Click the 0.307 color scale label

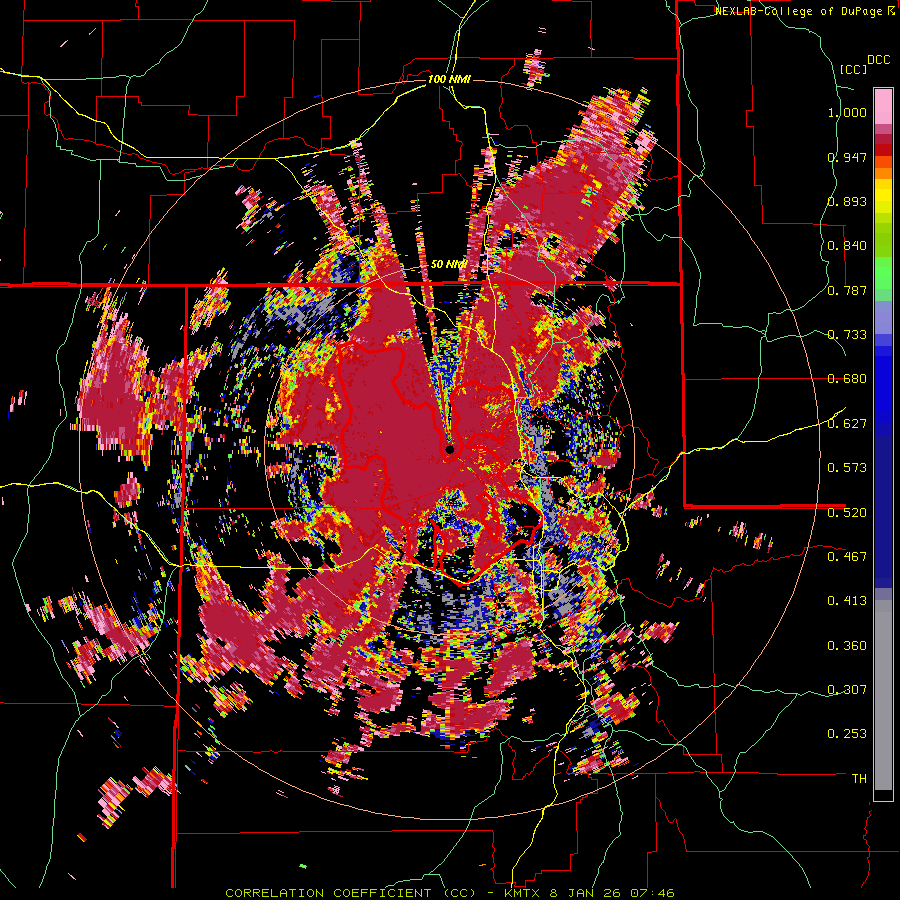coord(847,690)
